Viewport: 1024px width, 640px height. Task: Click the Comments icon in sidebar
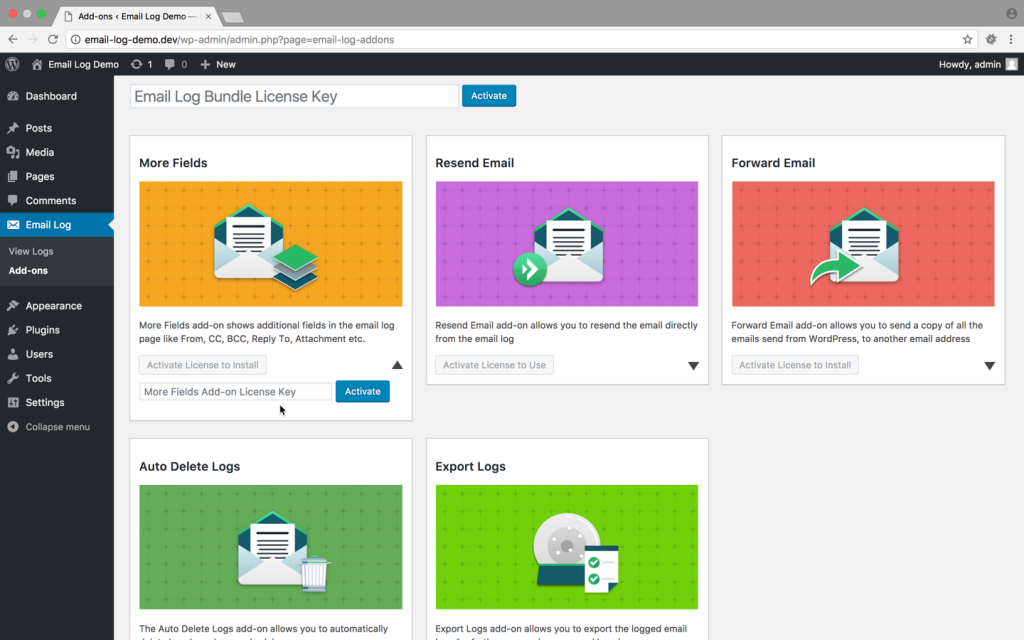pyautogui.click(x=13, y=200)
